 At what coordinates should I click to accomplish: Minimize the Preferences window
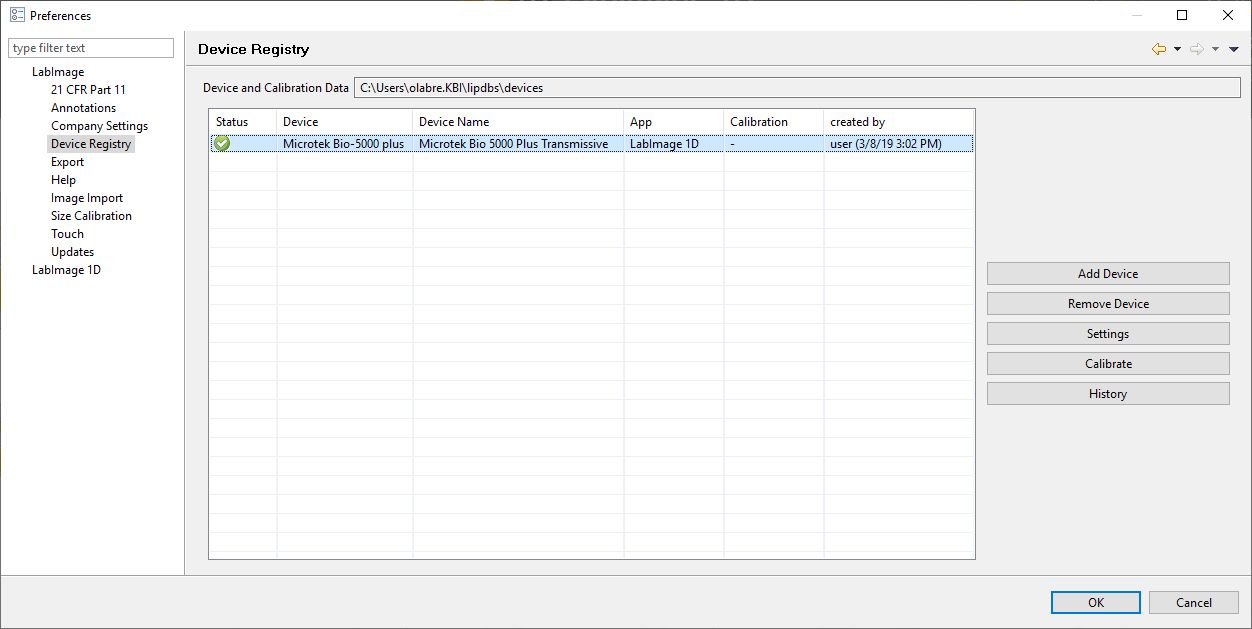(1136, 15)
